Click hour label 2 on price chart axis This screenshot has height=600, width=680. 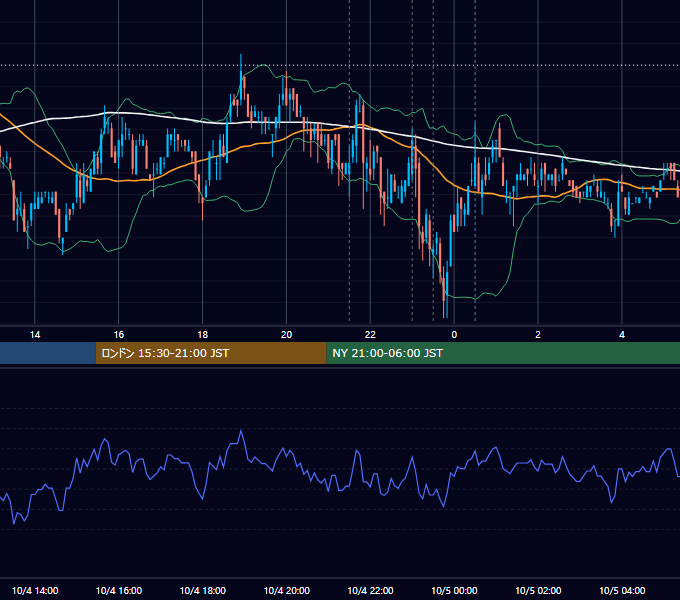pos(538,334)
